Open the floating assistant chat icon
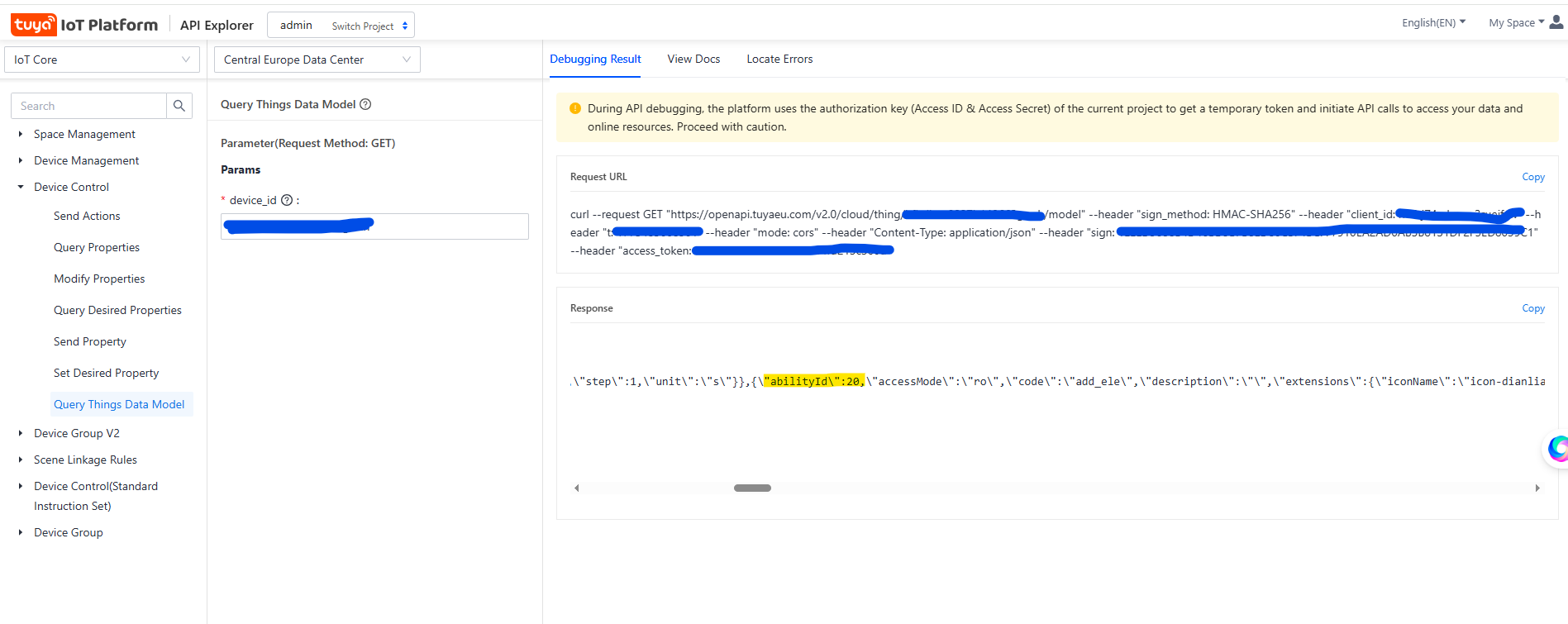 pyautogui.click(x=1558, y=449)
